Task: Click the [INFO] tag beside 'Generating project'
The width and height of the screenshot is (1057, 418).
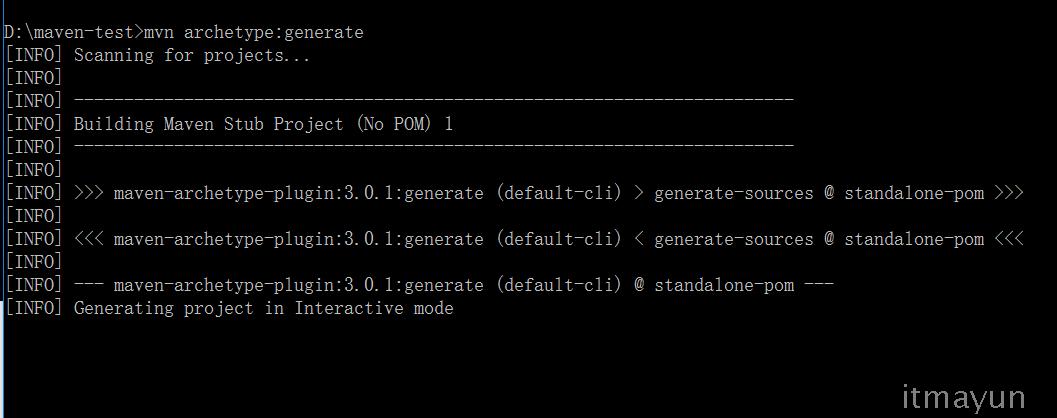Action: tap(33, 309)
